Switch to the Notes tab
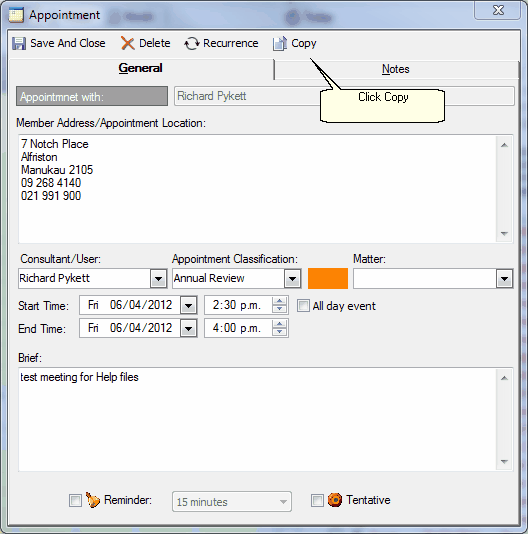Viewport: 528px width, 534px height. pos(396,69)
